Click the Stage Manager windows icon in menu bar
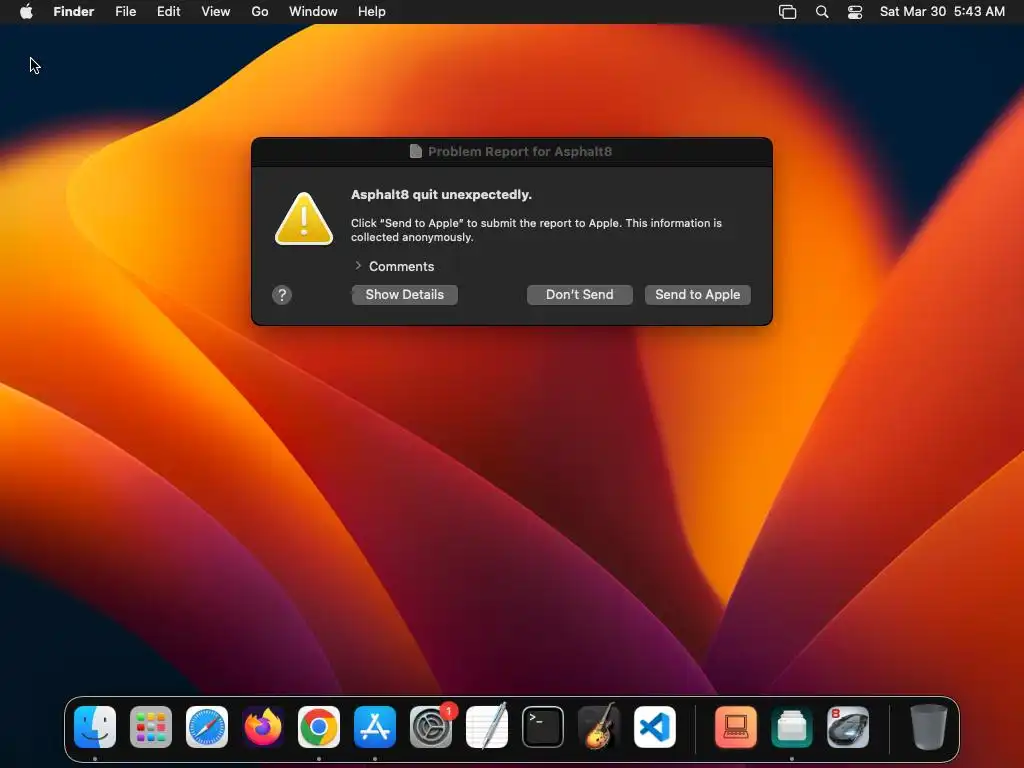 point(788,12)
